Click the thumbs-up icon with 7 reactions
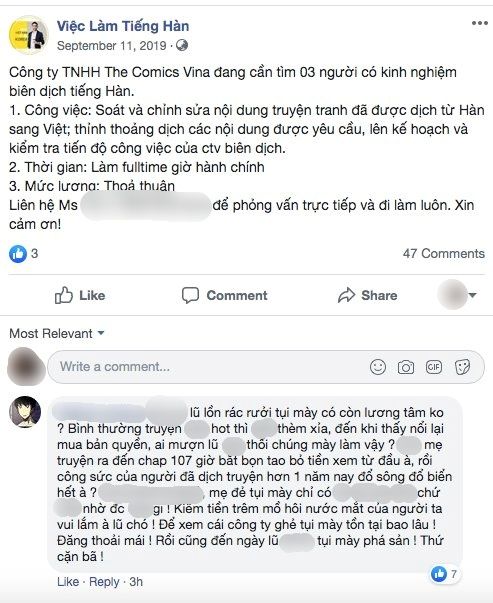Image resolution: width=493 pixels, height=603 pixels. coord(439,574)
